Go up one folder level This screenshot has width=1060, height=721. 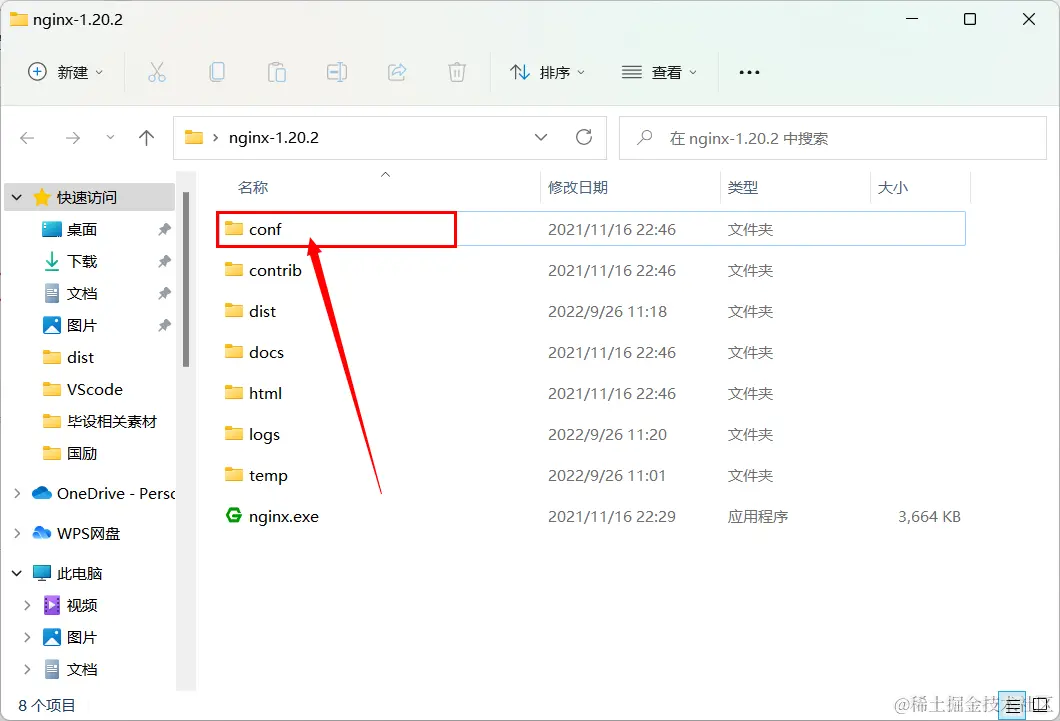click(x=146, y=139)
